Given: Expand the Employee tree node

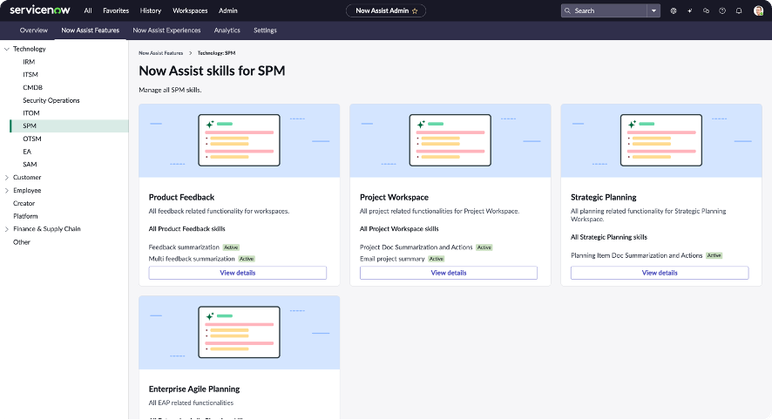Looking at the screenshot, I should tap(6, 190).
